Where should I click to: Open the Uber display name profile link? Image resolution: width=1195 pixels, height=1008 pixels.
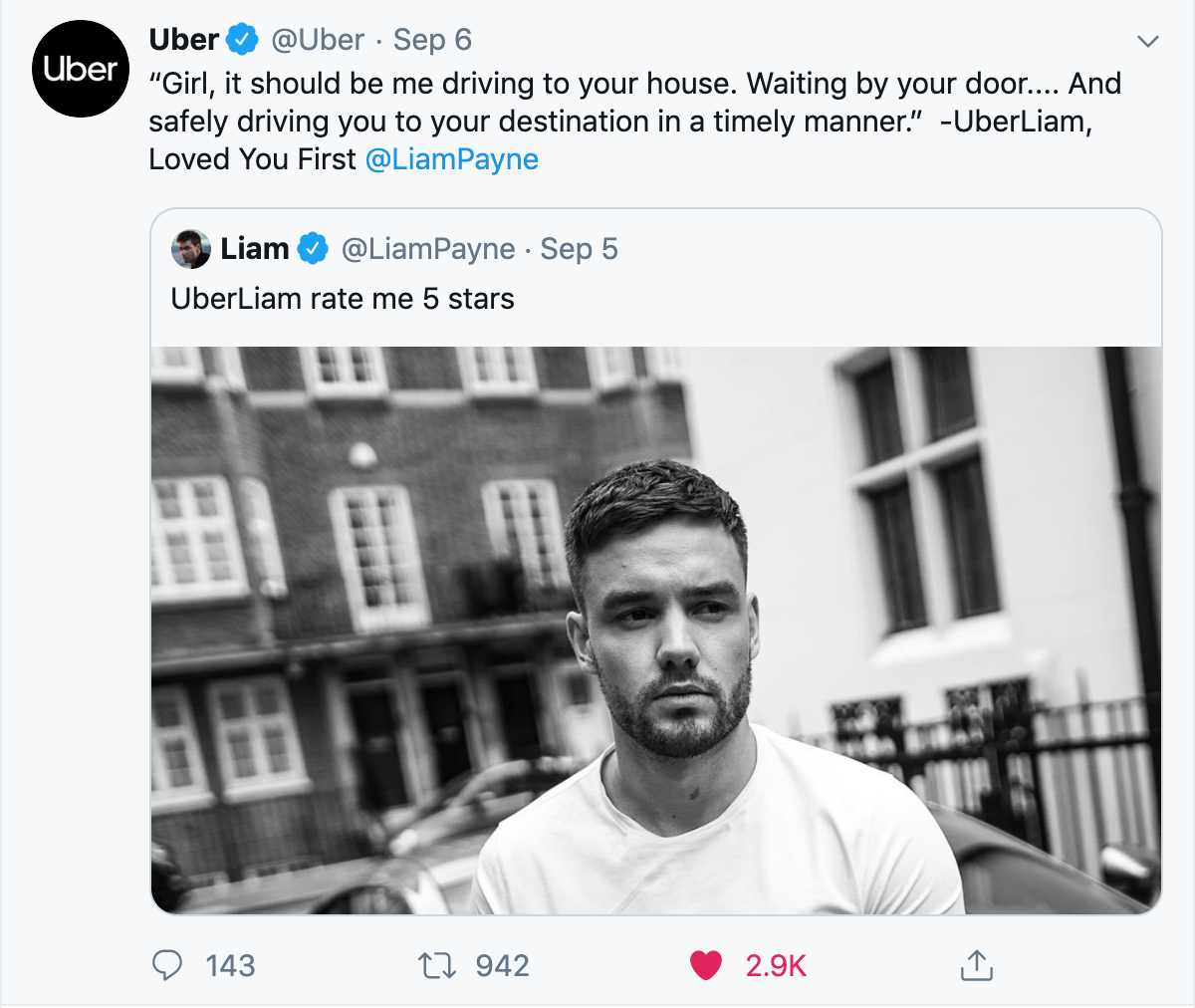coord(184,40)
